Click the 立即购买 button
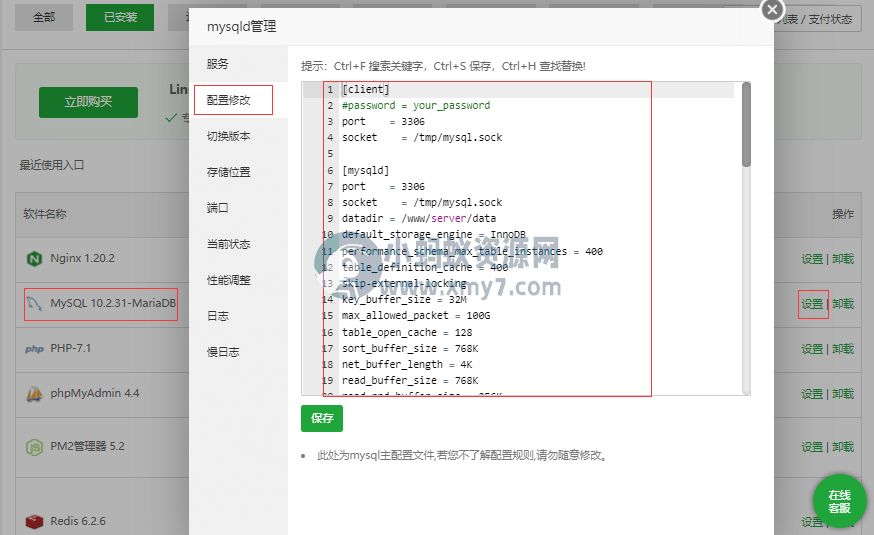 tap(88, 102)
